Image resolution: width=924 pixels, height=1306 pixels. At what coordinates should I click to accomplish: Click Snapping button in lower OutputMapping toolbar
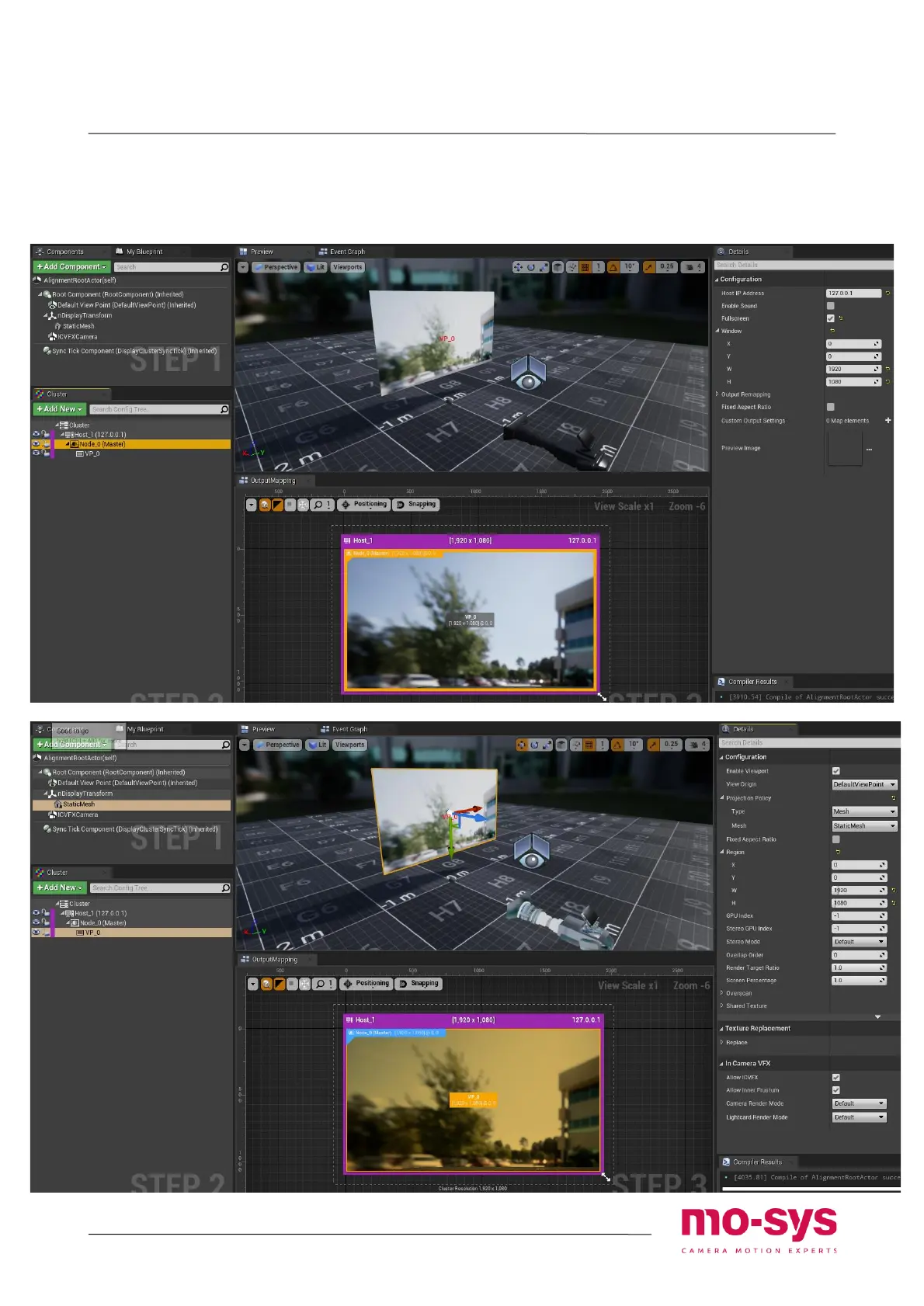(419, 984)
